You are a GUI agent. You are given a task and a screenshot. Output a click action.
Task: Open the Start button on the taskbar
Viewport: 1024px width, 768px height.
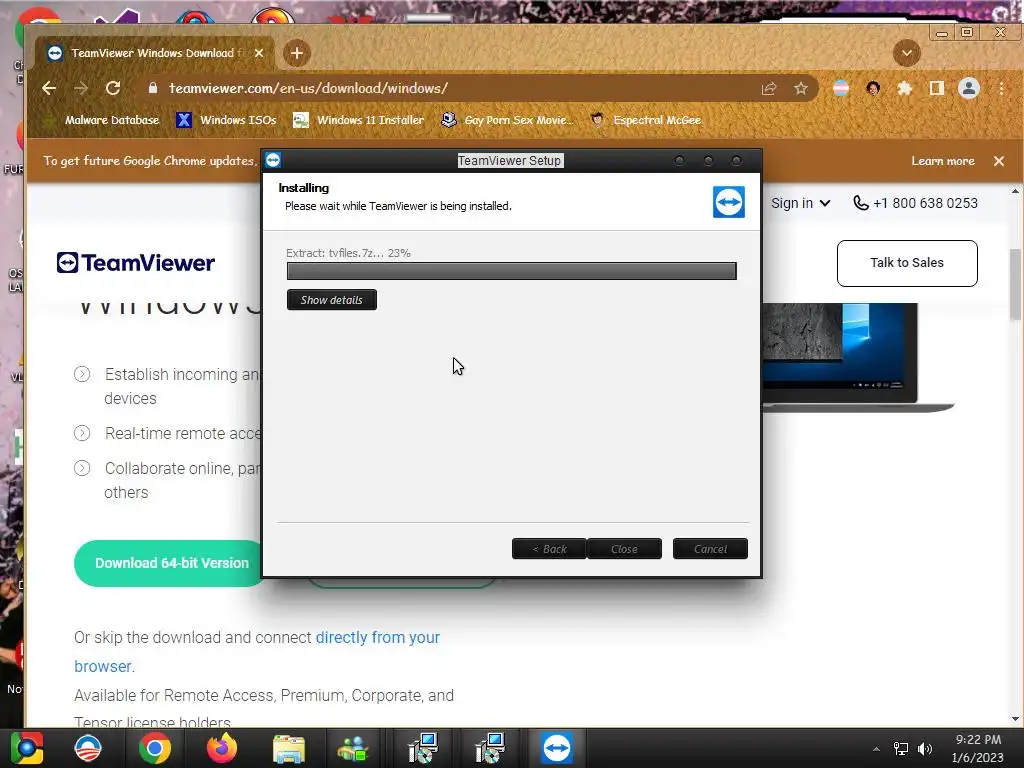[27, 748]
